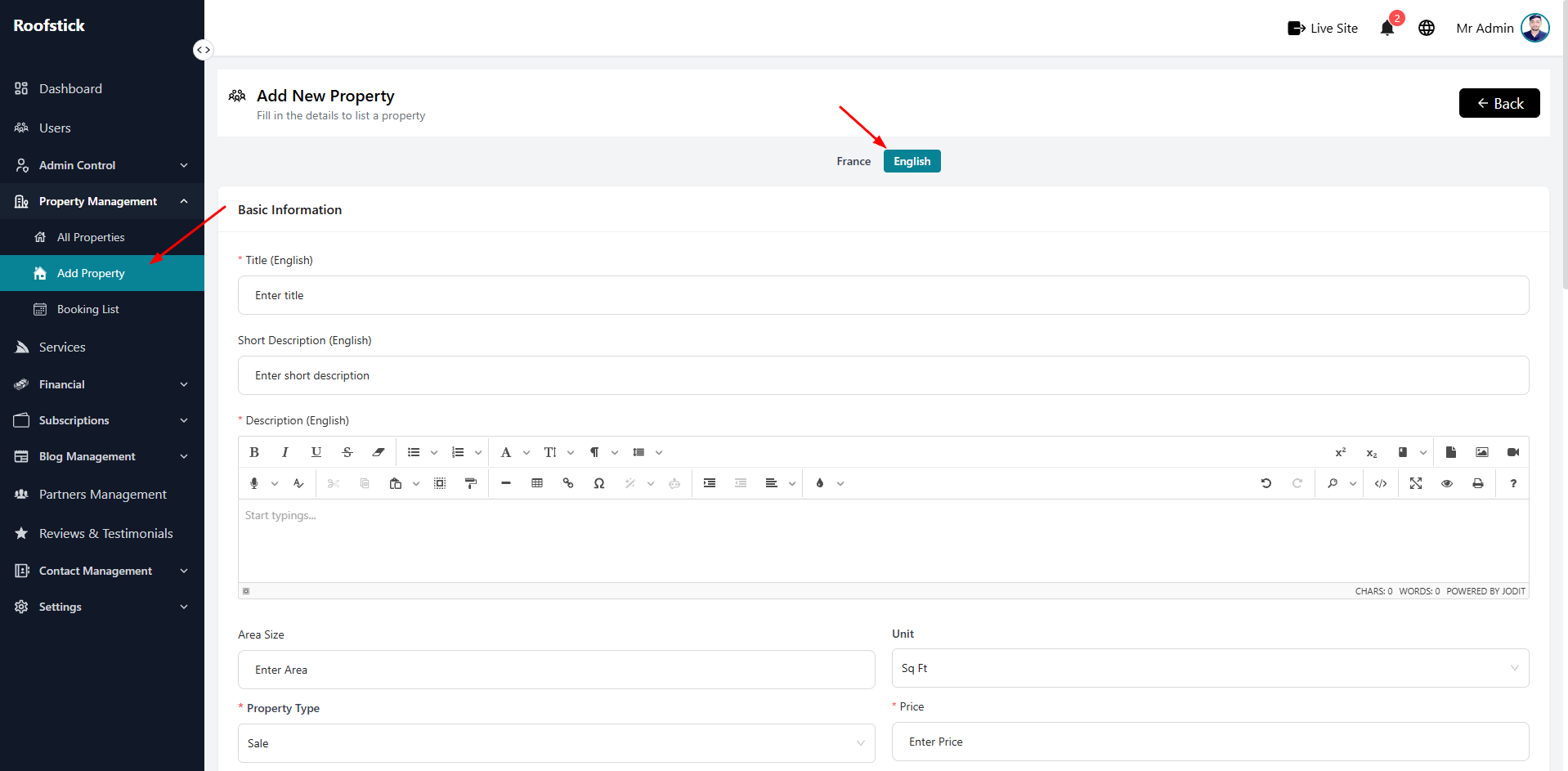Print the editor content
Viewport: 1568px width, 771px height.
click(x=1478, y=483)
